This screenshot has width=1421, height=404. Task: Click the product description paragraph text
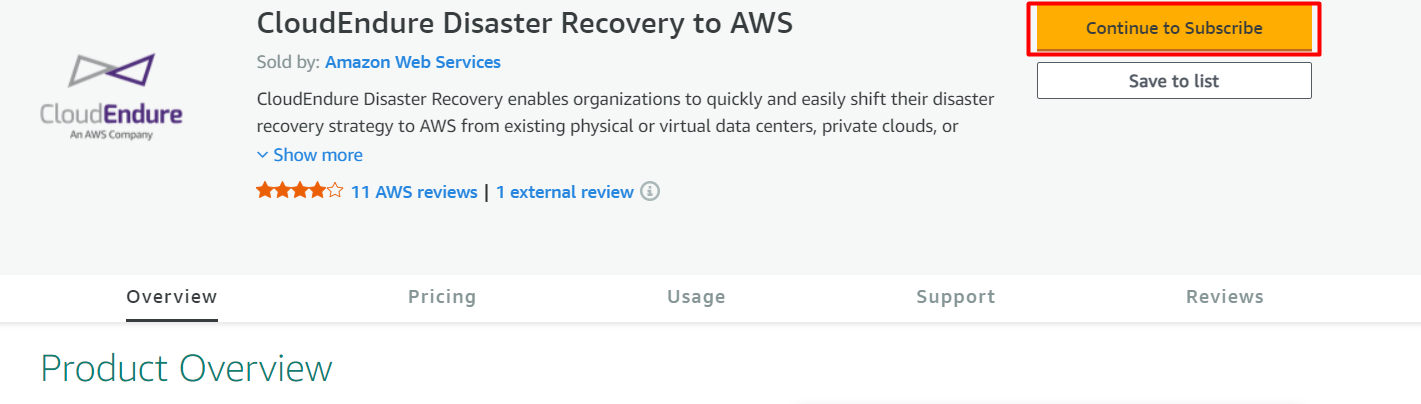pyautogui.click(x=625, y=113)
